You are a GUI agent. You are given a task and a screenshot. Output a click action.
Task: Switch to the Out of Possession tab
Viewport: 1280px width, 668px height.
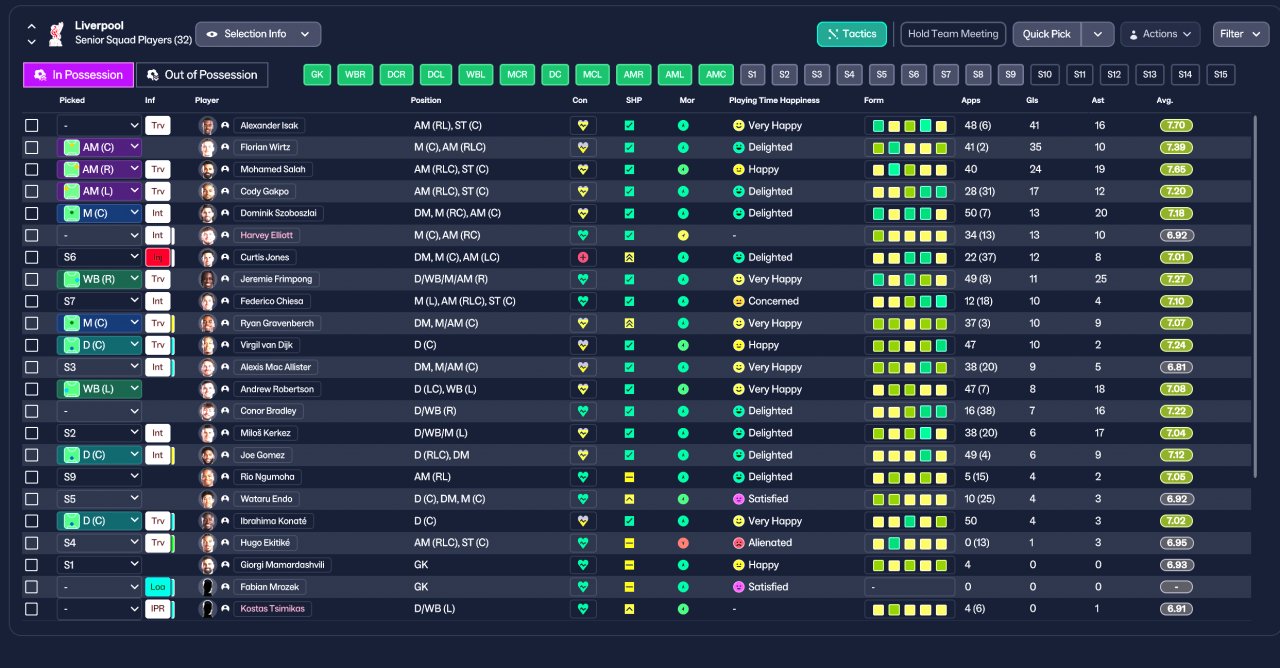[202, 75]
